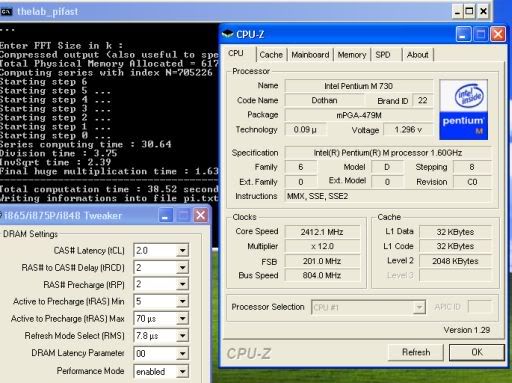Close the i865/i875P/i848 Tweaker window

201,215
